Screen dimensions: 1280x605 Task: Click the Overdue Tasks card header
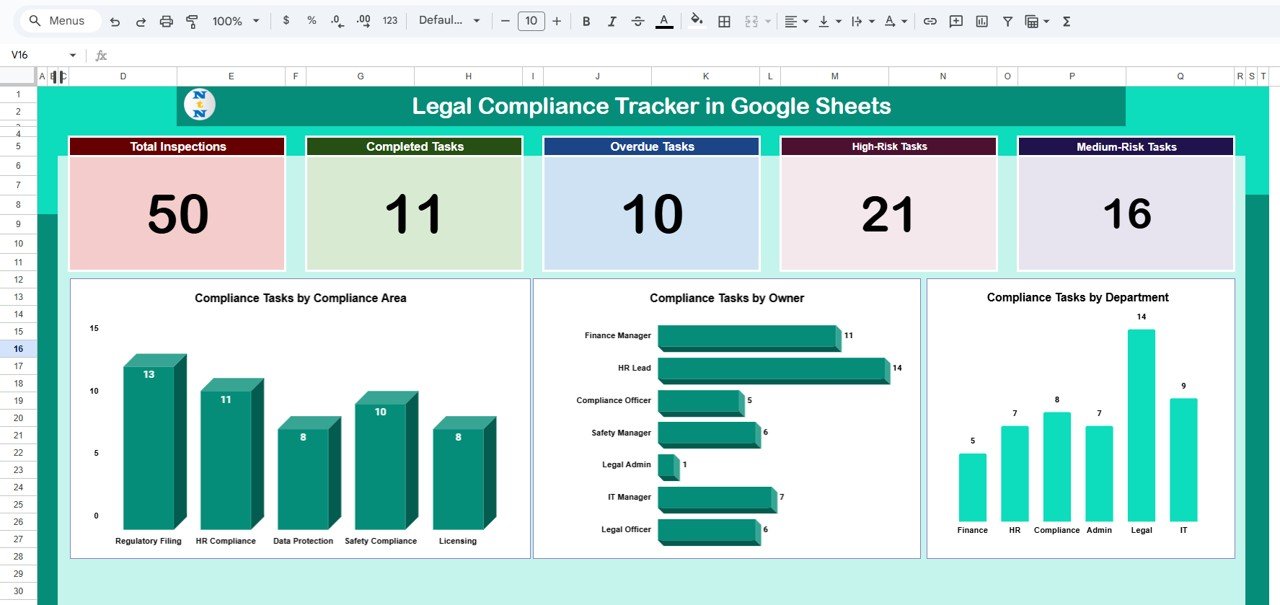(651, 146)
